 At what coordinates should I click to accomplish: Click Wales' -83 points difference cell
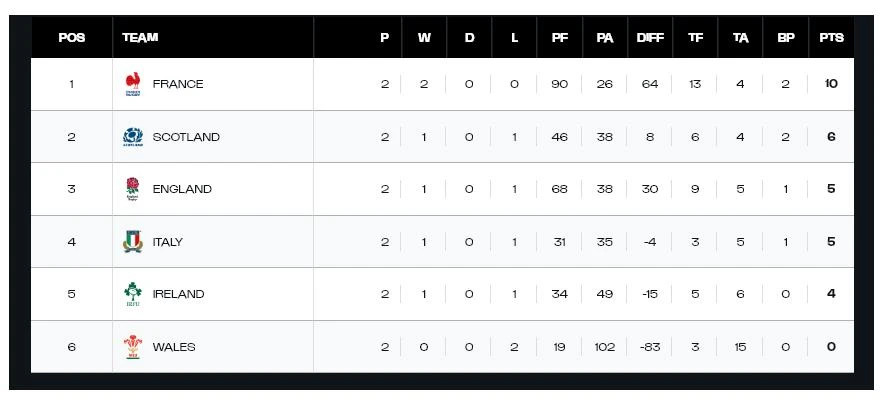(x=650, y=347)
